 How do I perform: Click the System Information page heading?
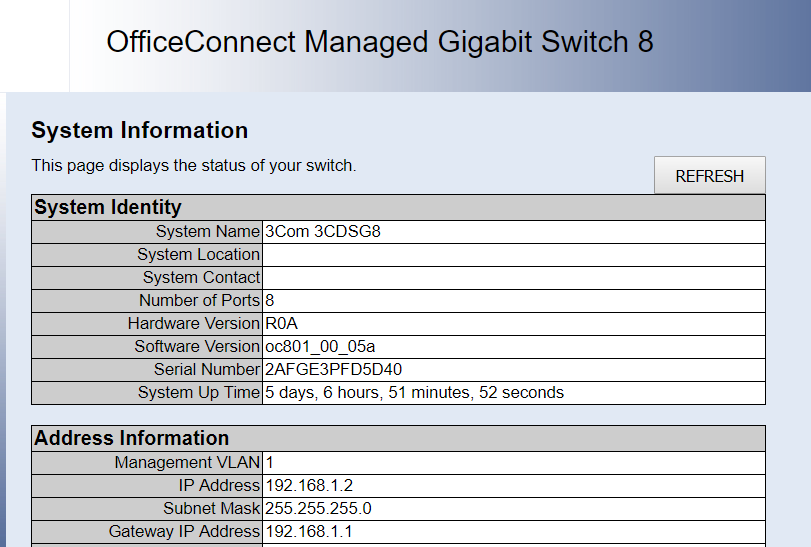pos(140,130)
